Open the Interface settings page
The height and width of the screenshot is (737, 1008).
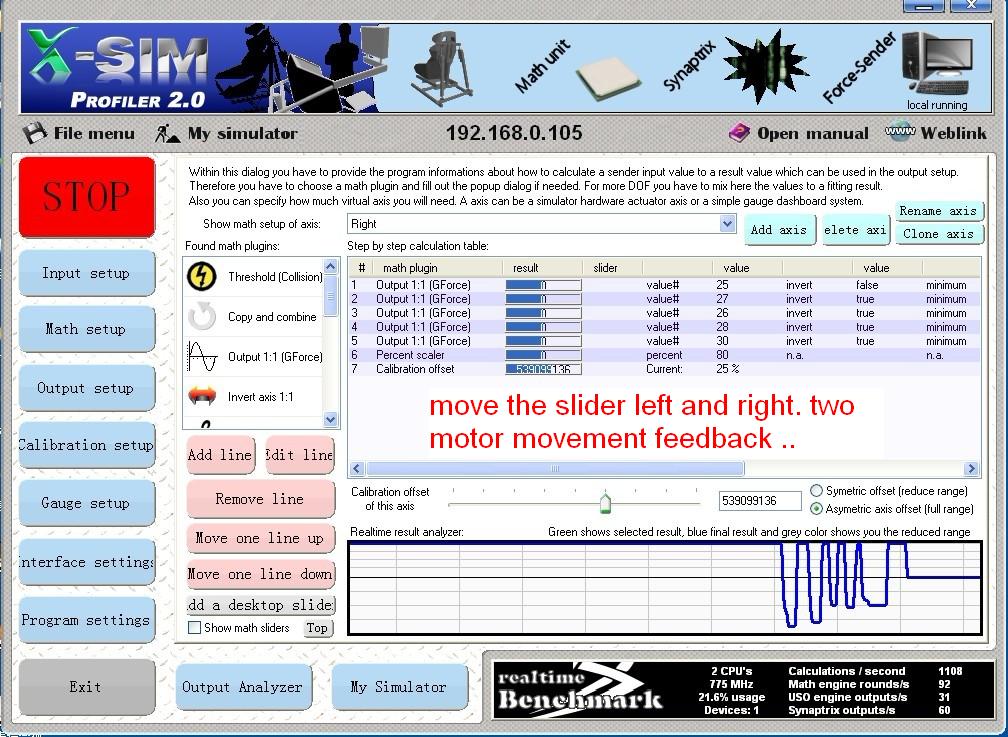pyautogui.click(x=87, y=562)
